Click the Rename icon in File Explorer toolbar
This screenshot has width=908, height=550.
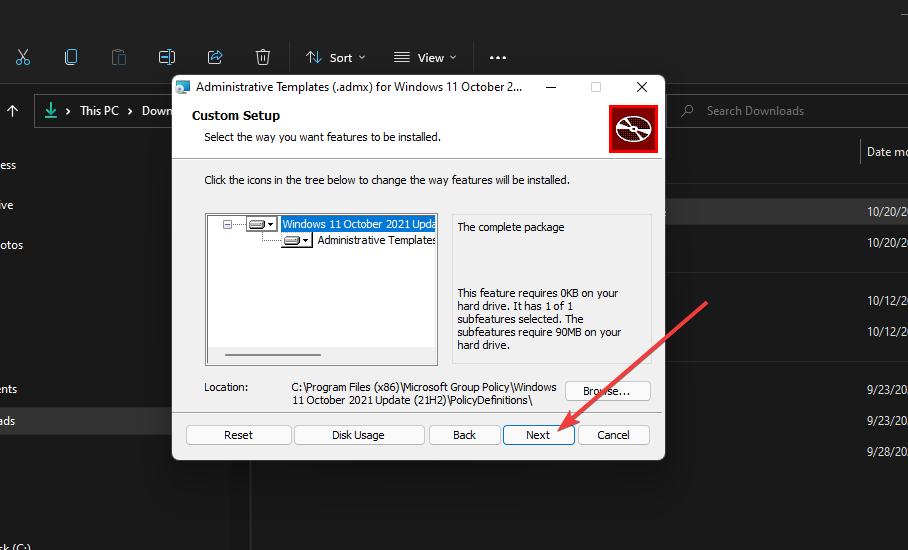click(167, 57)
